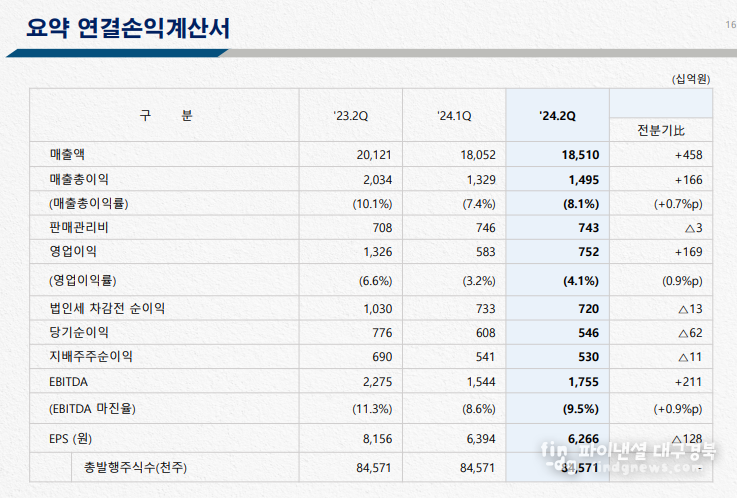Select the 영업이익 row label
The height and width of the screenshot is (498, 737).
pos(73,251)
